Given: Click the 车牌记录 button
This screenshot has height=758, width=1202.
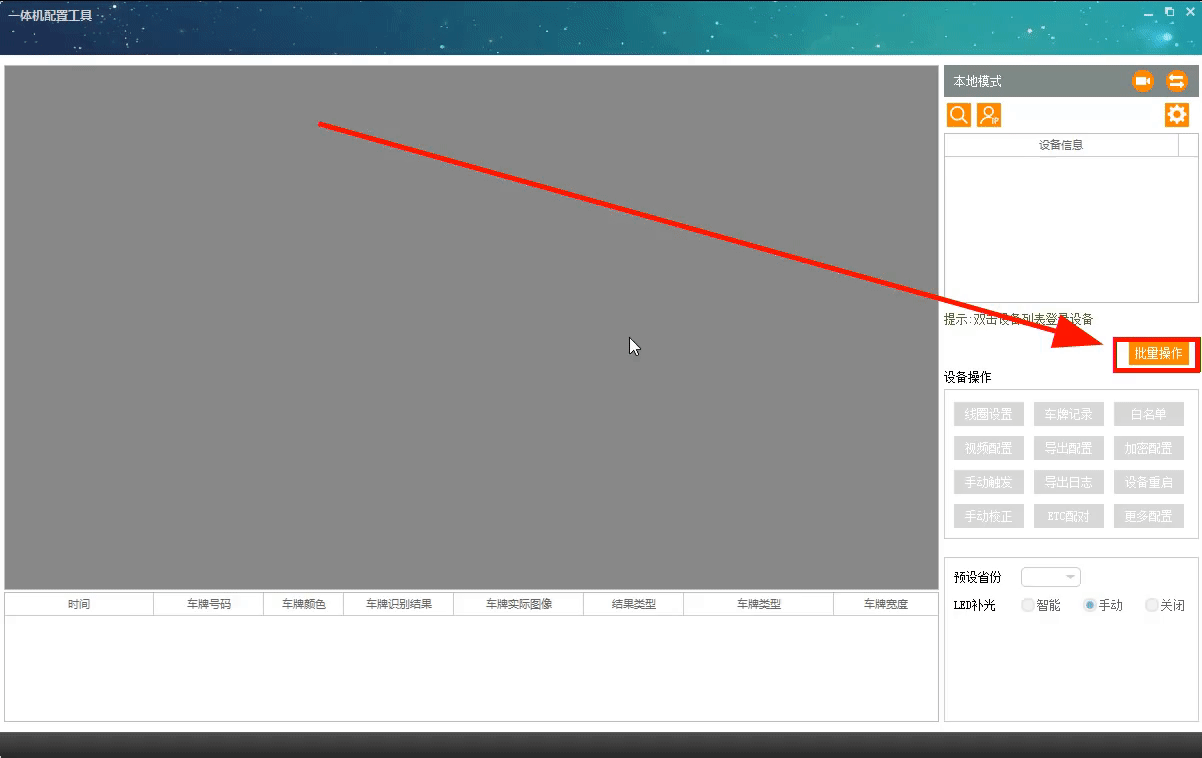Looking at the screenshot, I should [x=1068, y=414].
